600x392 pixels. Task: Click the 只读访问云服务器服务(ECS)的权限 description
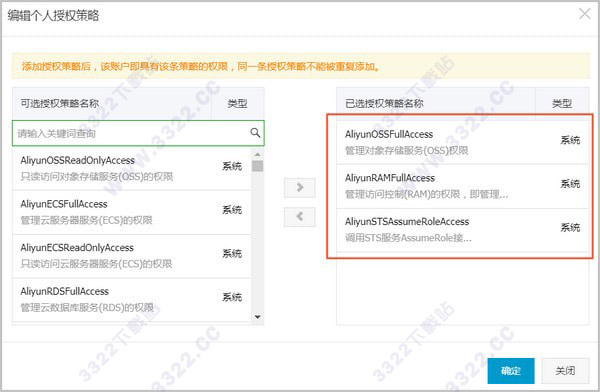(96, 264)
